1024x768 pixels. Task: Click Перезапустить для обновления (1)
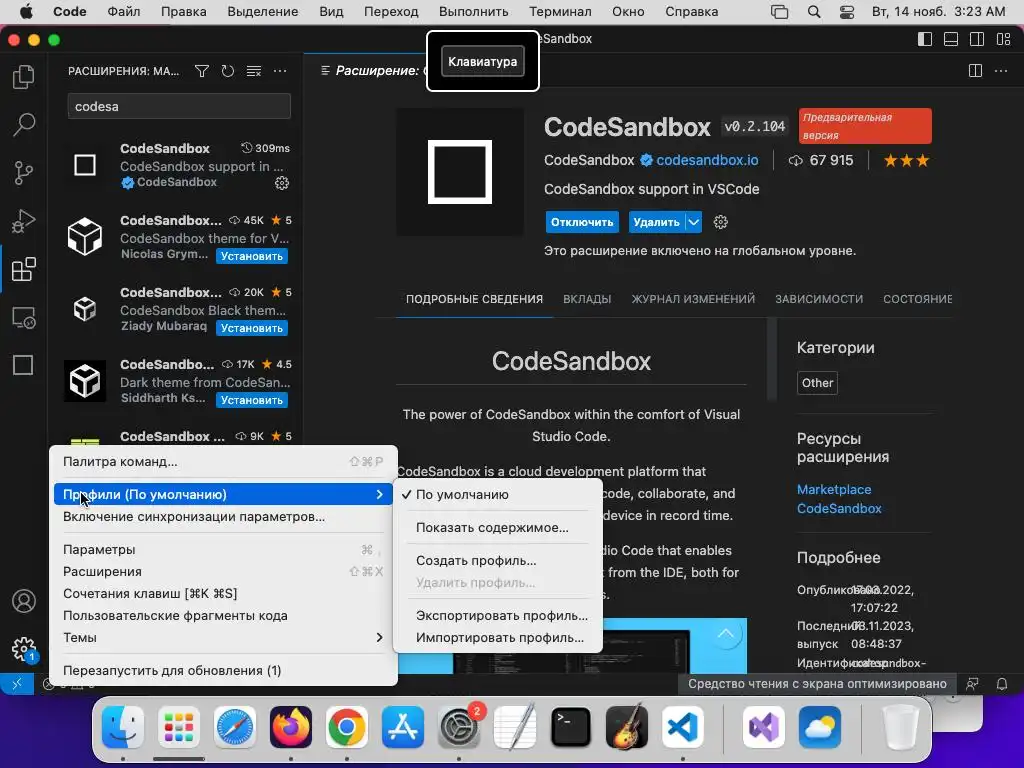click(223, 671)
